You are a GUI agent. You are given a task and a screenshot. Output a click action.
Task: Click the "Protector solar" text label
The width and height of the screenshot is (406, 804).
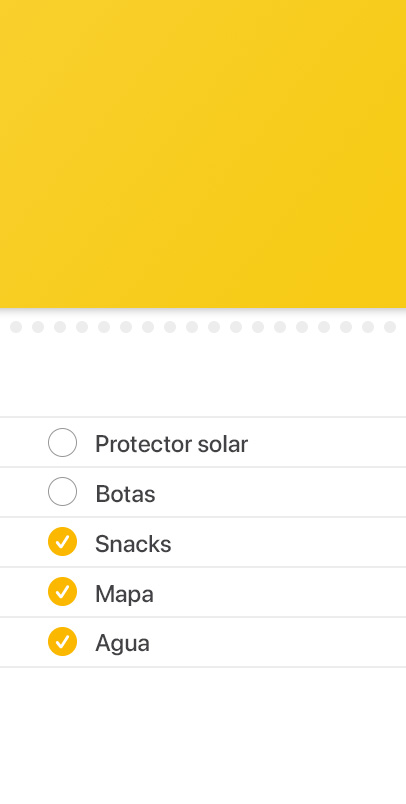[171, 444]
